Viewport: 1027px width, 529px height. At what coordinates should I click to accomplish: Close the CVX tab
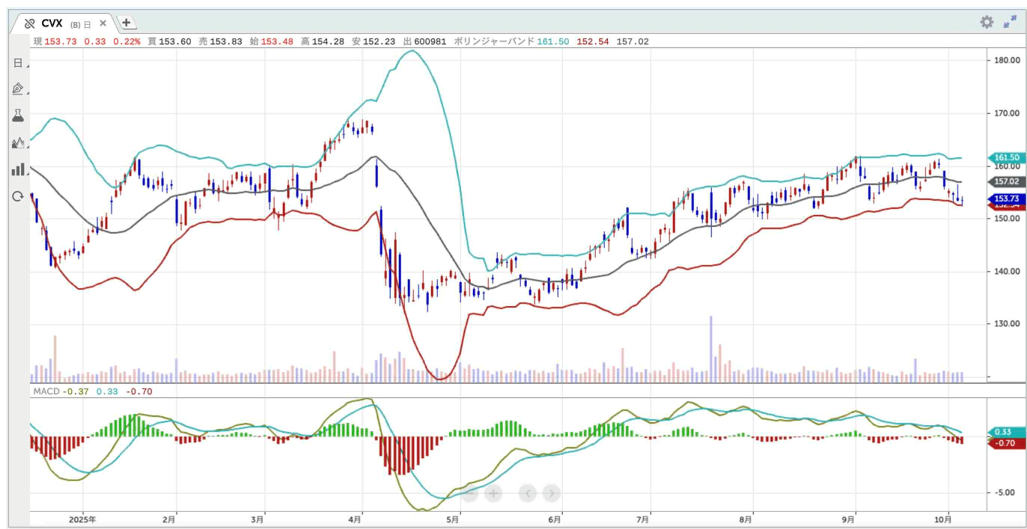tap(103, 23)
